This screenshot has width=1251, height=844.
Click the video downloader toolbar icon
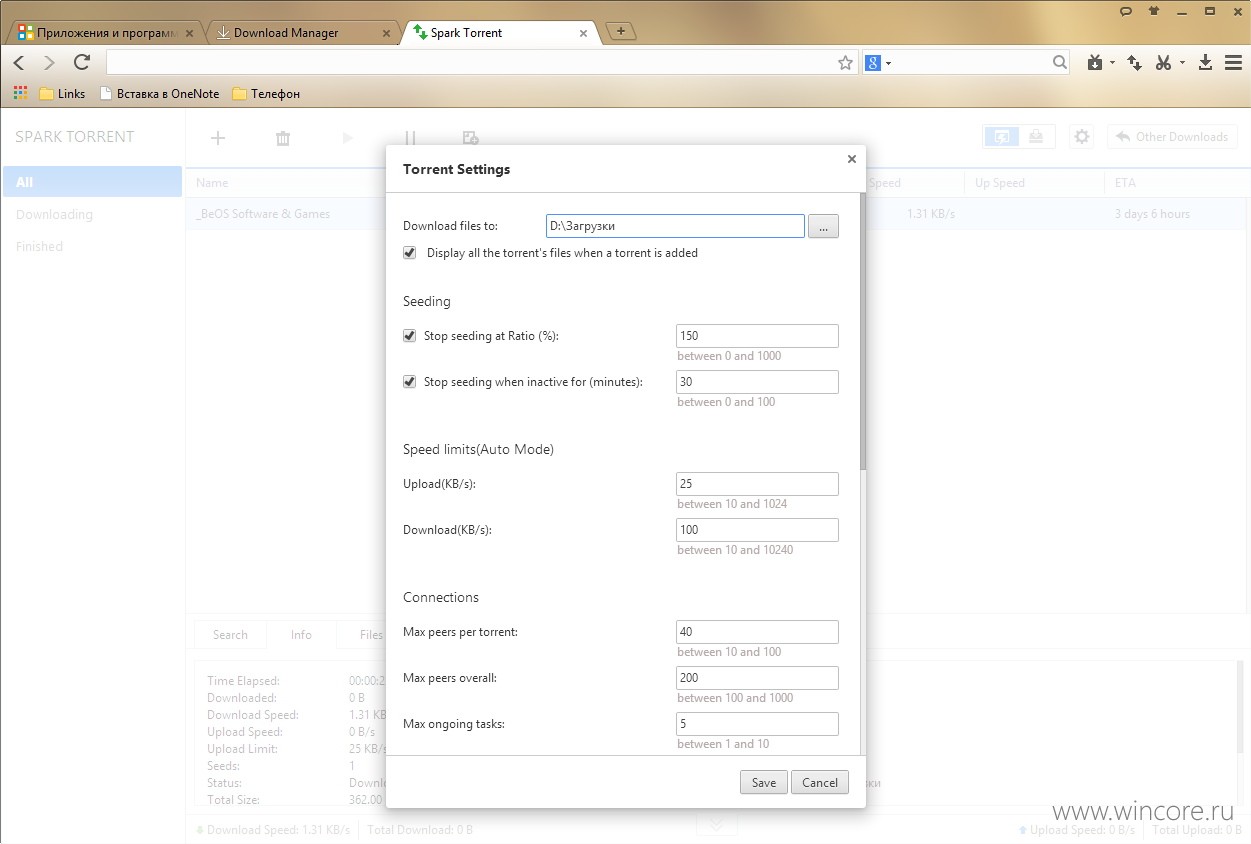point(1096,62)
